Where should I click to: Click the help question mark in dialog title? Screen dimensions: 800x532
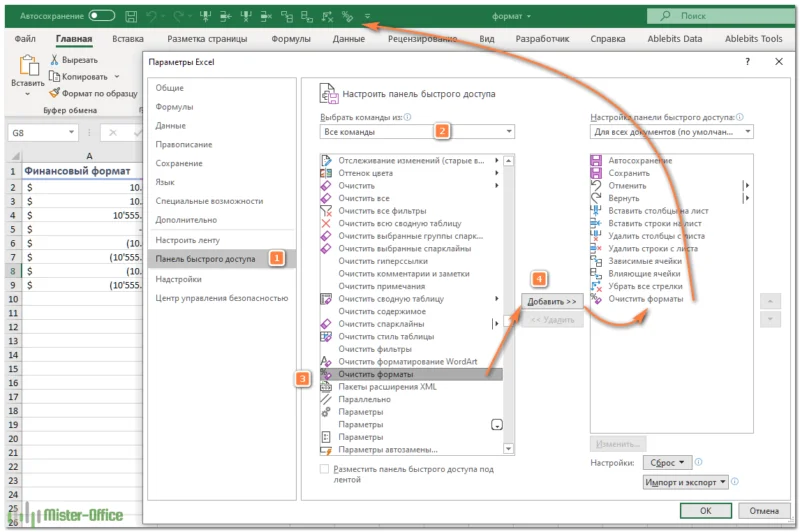click(747, 62)
